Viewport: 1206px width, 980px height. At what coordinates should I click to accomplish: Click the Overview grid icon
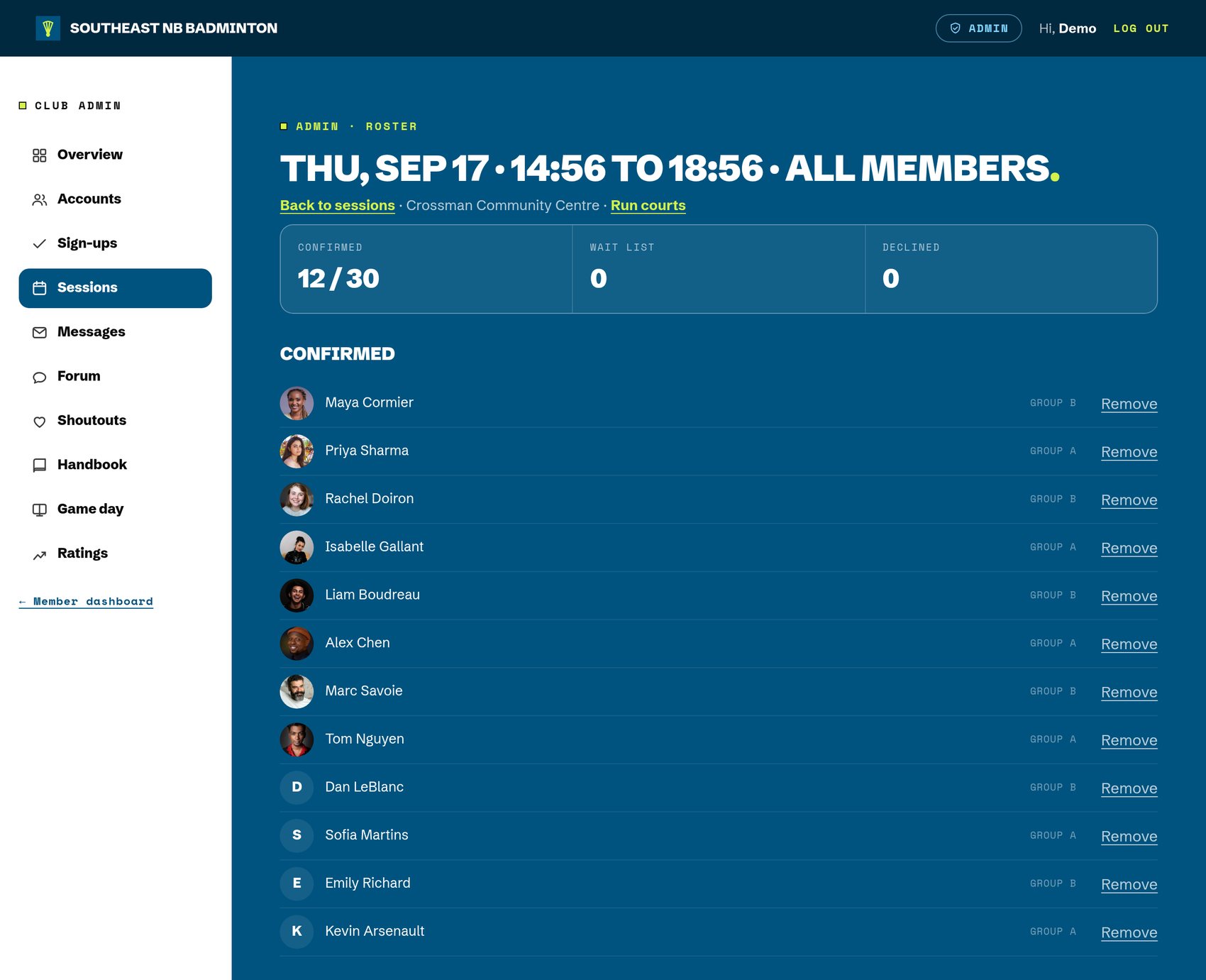(40, 155)
